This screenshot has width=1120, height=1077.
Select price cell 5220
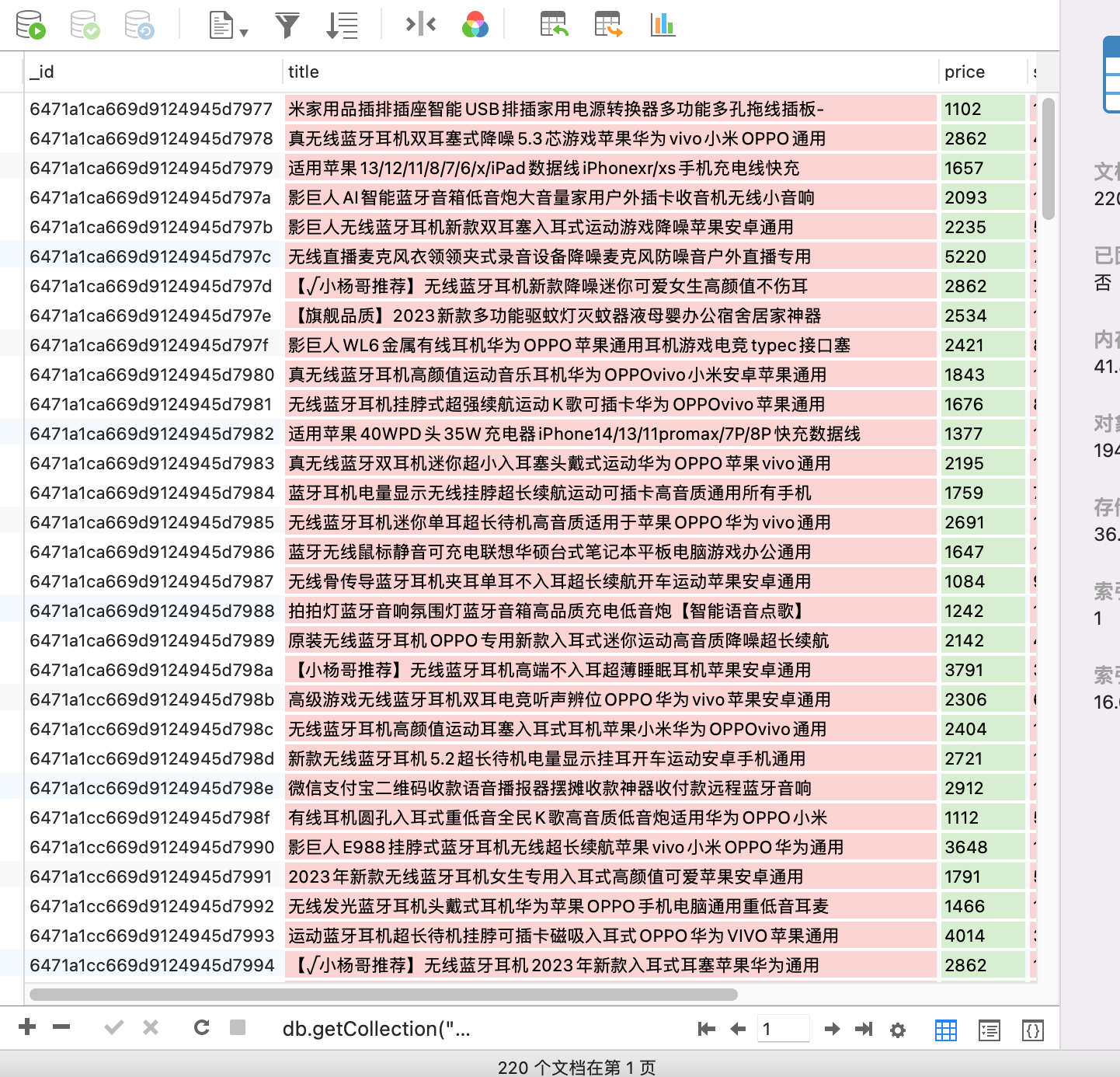pos(983,256)
